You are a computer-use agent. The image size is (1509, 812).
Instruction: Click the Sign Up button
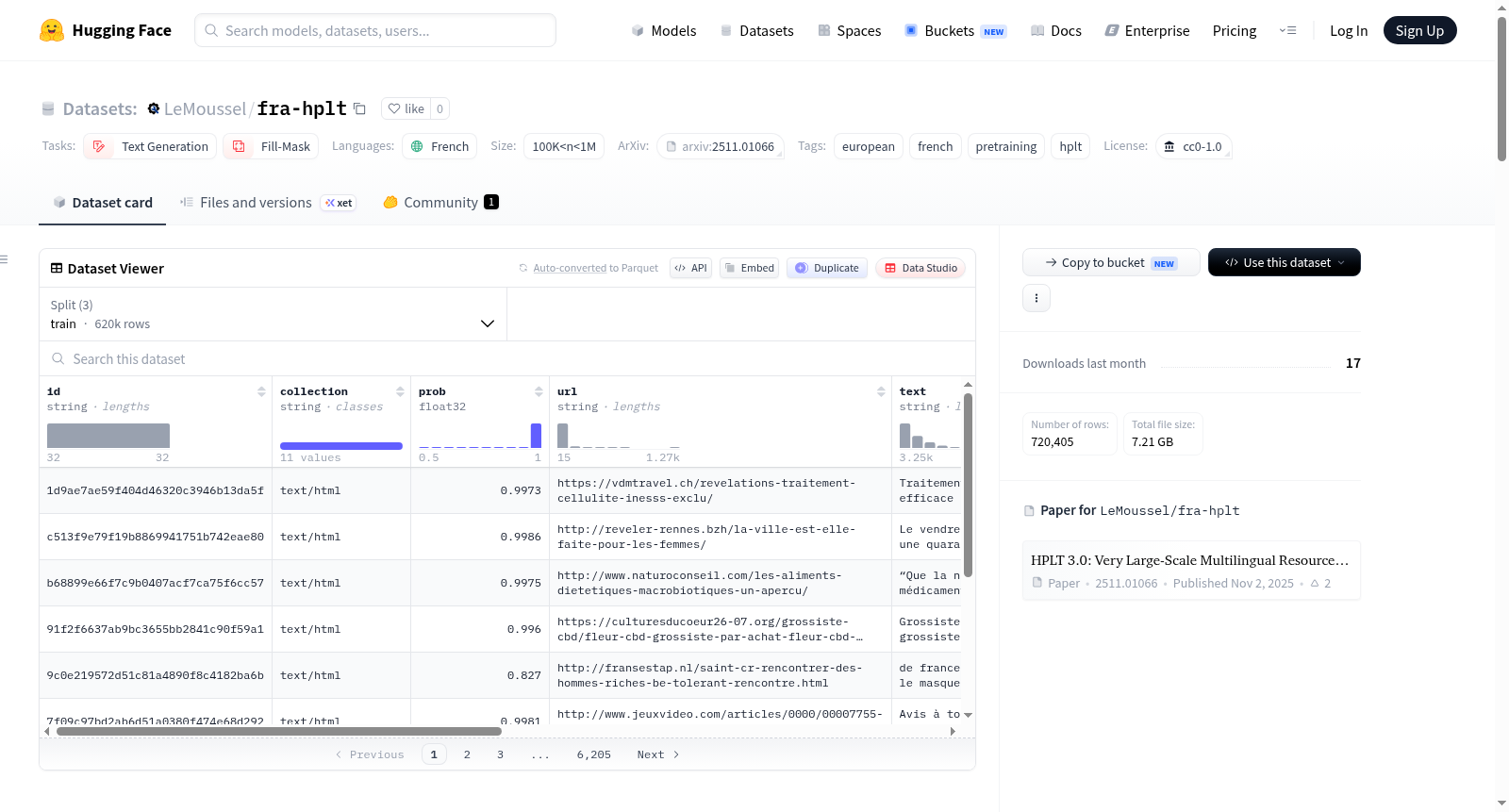pos(1419,30)
